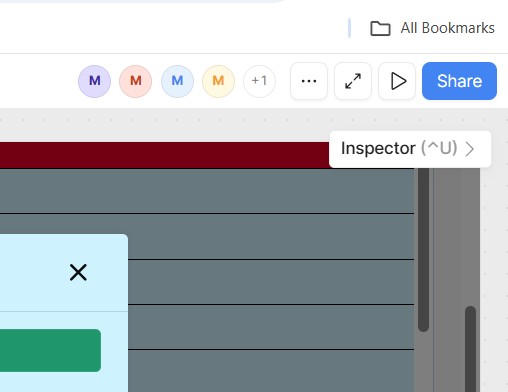Open the three-dot more options menu
The image size is (508, 392).
(309, 81)
